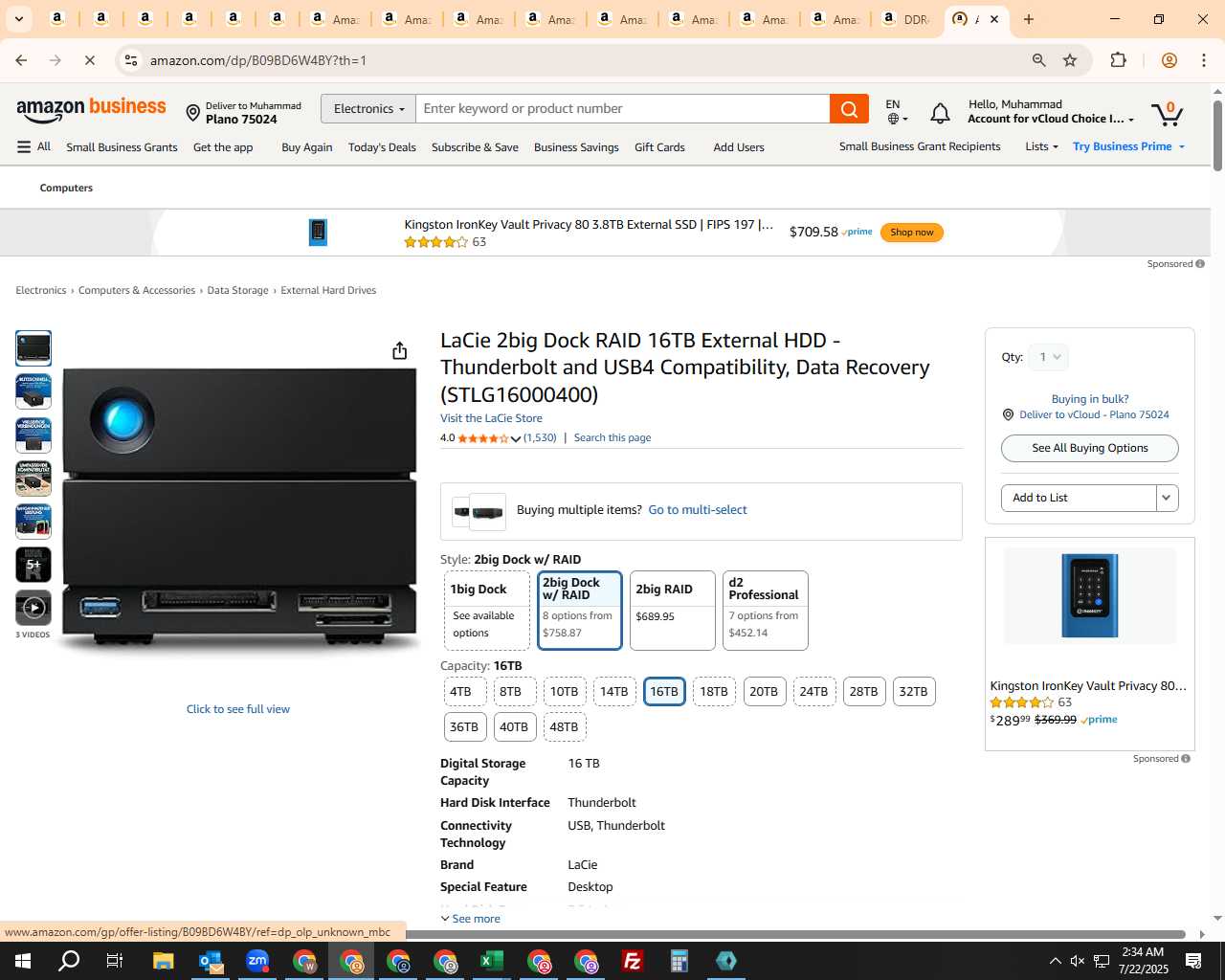
Task: Open the browser Extensions puzzle icon
Action: (x=1118, y=60)
